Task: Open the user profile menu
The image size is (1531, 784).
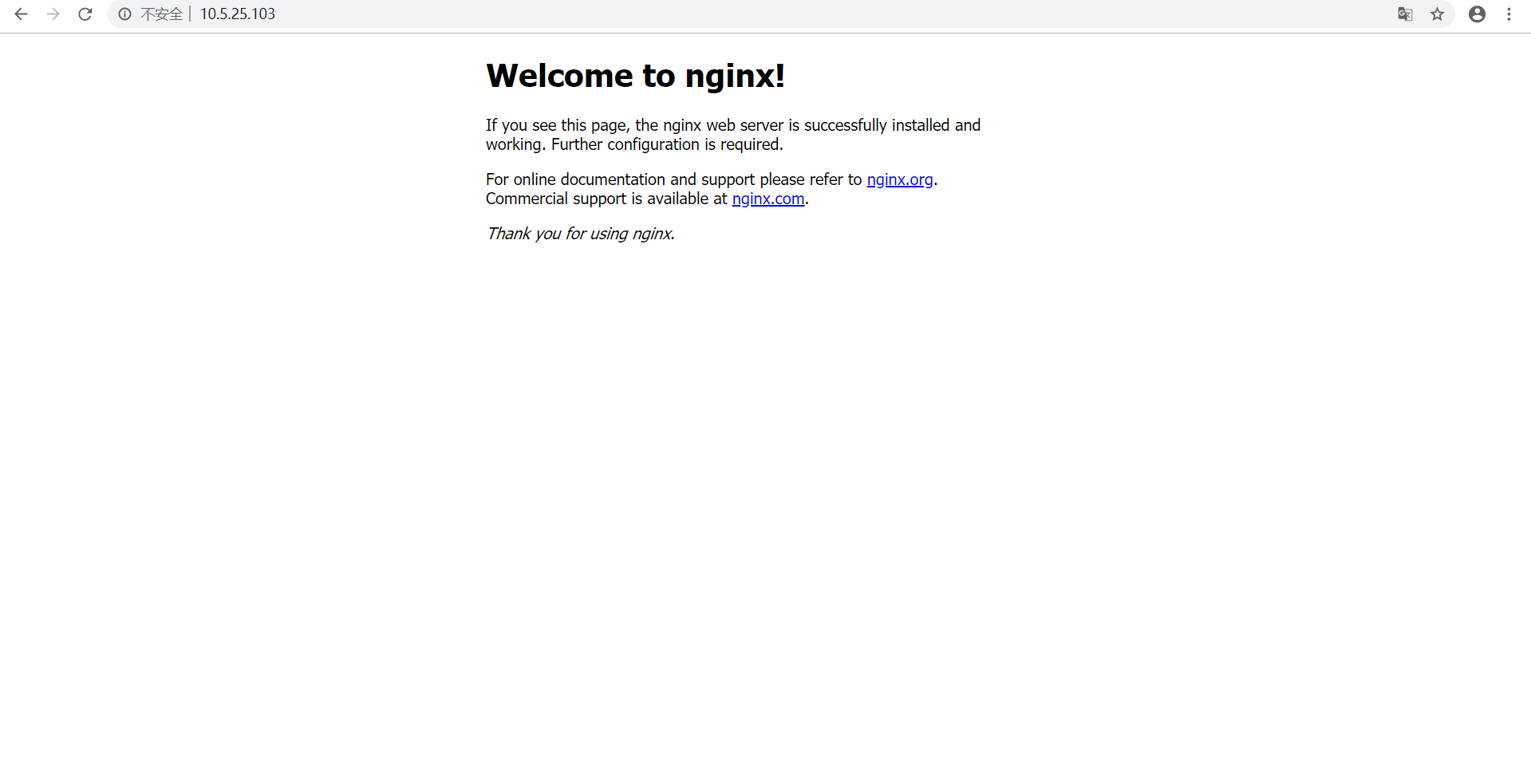Action: coord(1478,14)
